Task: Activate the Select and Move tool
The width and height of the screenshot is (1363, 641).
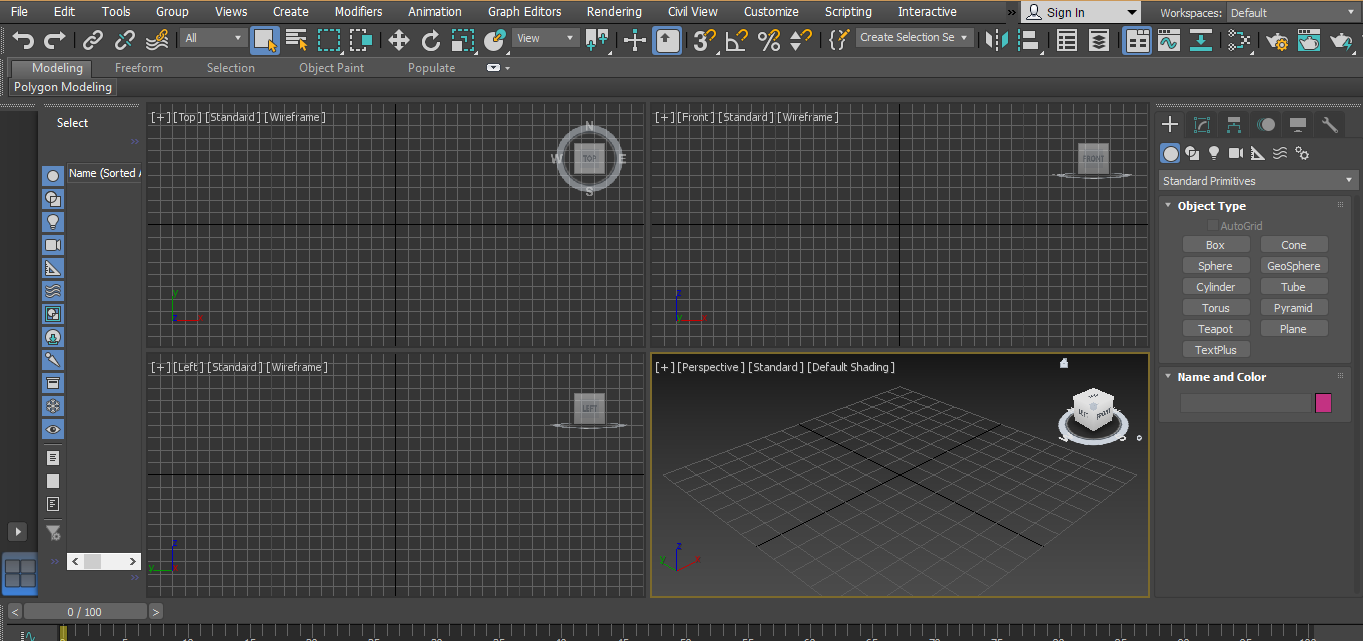Action: coord(398,40)
